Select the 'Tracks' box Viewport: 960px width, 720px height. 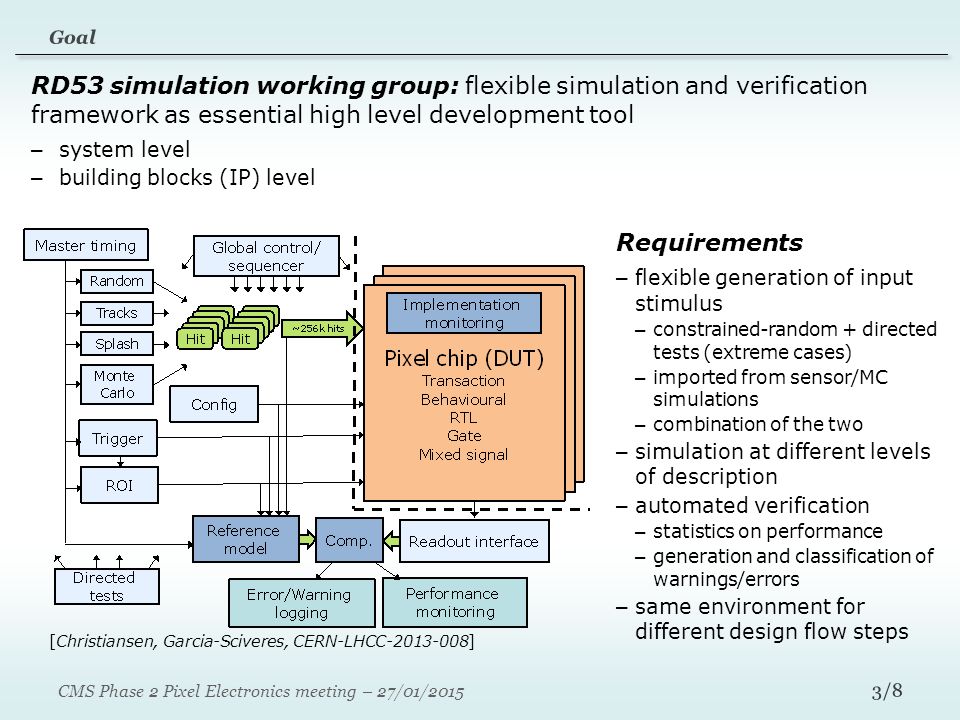(116, 313)
